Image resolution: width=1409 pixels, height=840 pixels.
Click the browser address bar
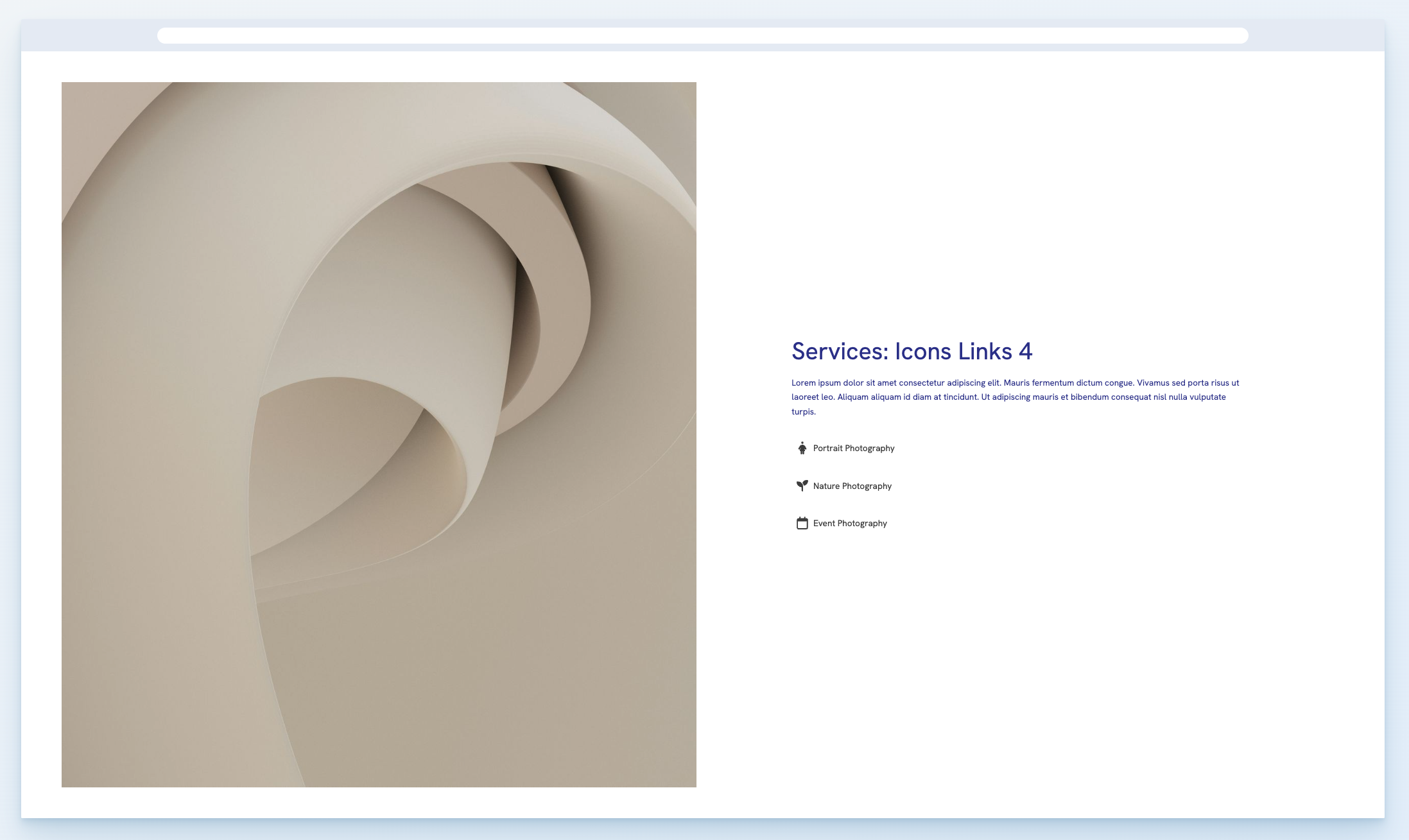(x=703, y=35)
